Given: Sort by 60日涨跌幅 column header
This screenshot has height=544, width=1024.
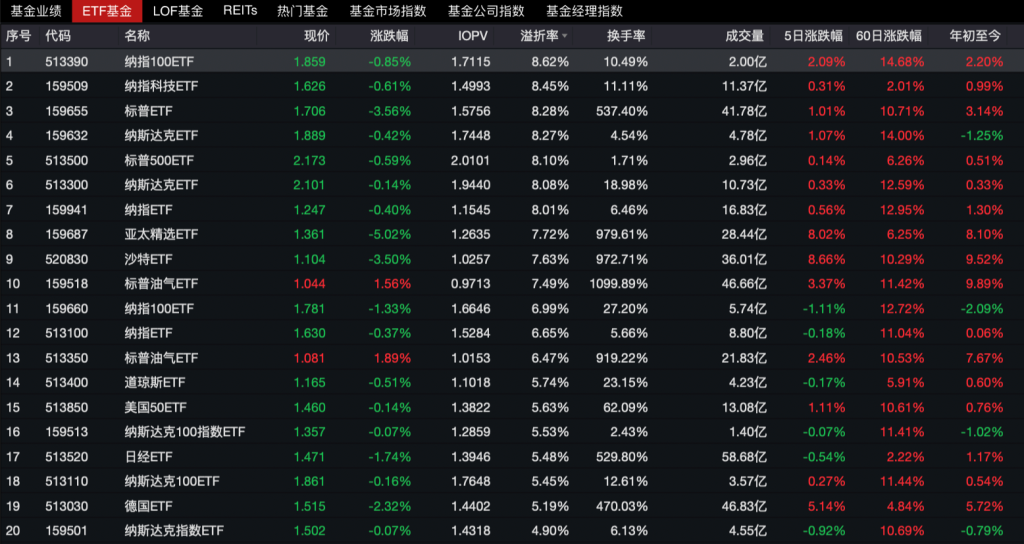Looking at the screenshot, I should point(889,37).
